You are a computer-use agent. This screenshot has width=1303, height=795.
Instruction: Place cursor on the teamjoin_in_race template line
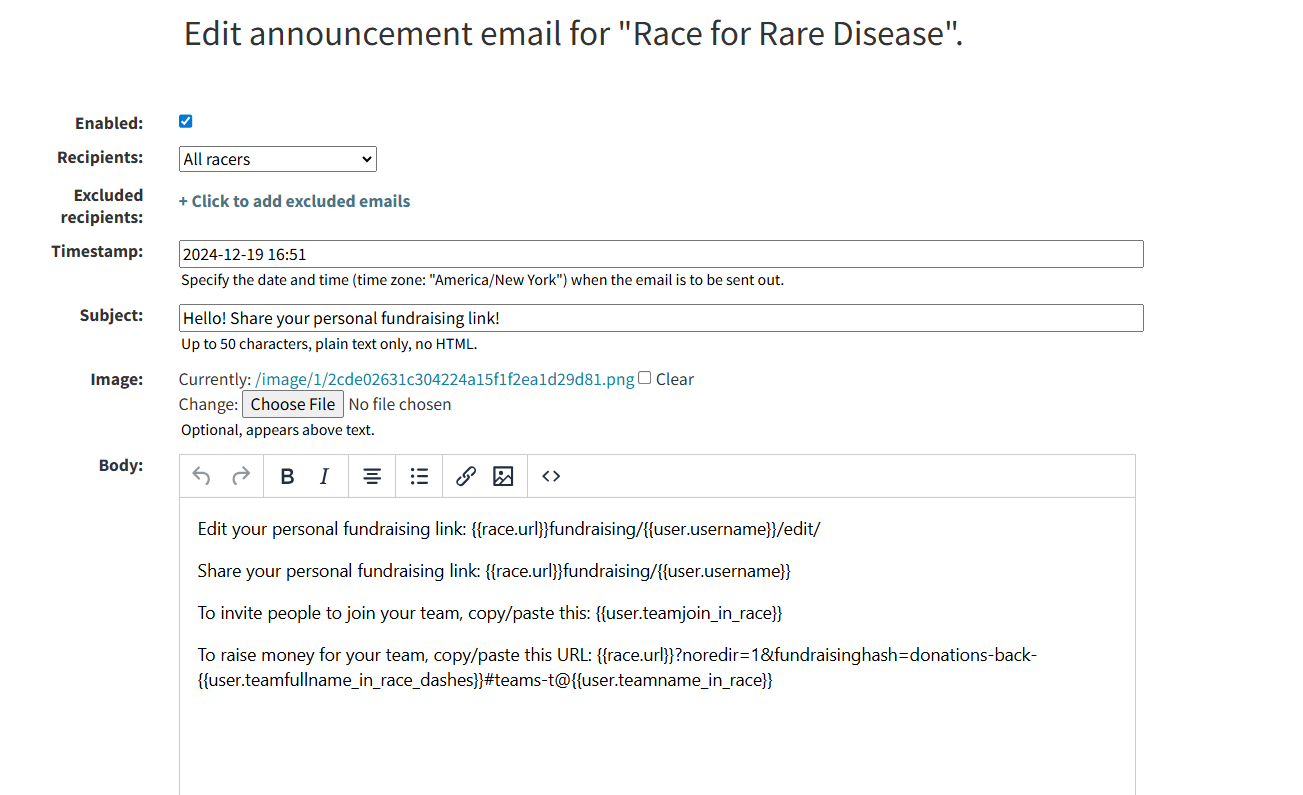click(x=489, y=612)
